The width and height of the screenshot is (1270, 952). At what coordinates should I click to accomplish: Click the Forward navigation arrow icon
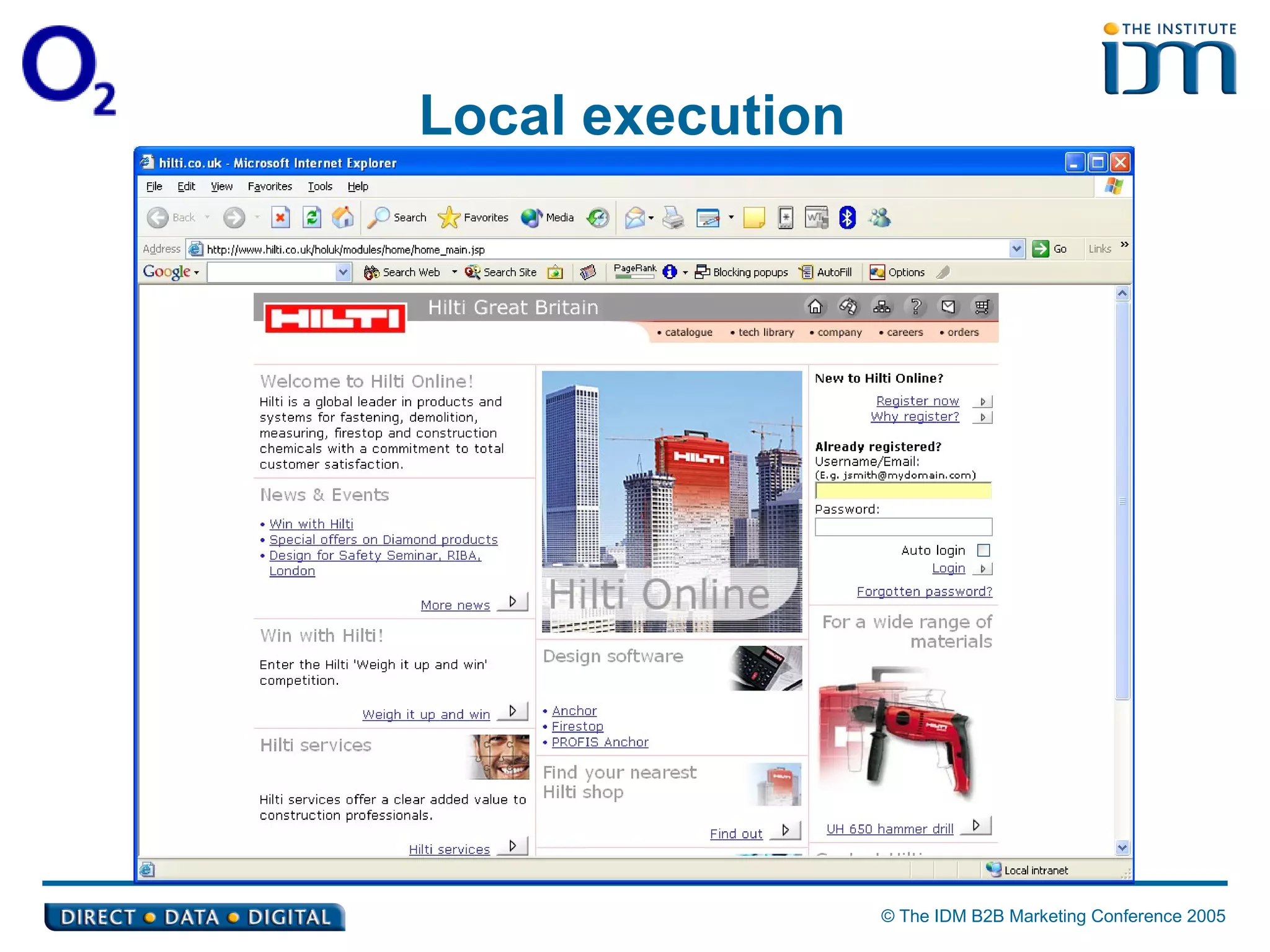(x=234, y=218)
